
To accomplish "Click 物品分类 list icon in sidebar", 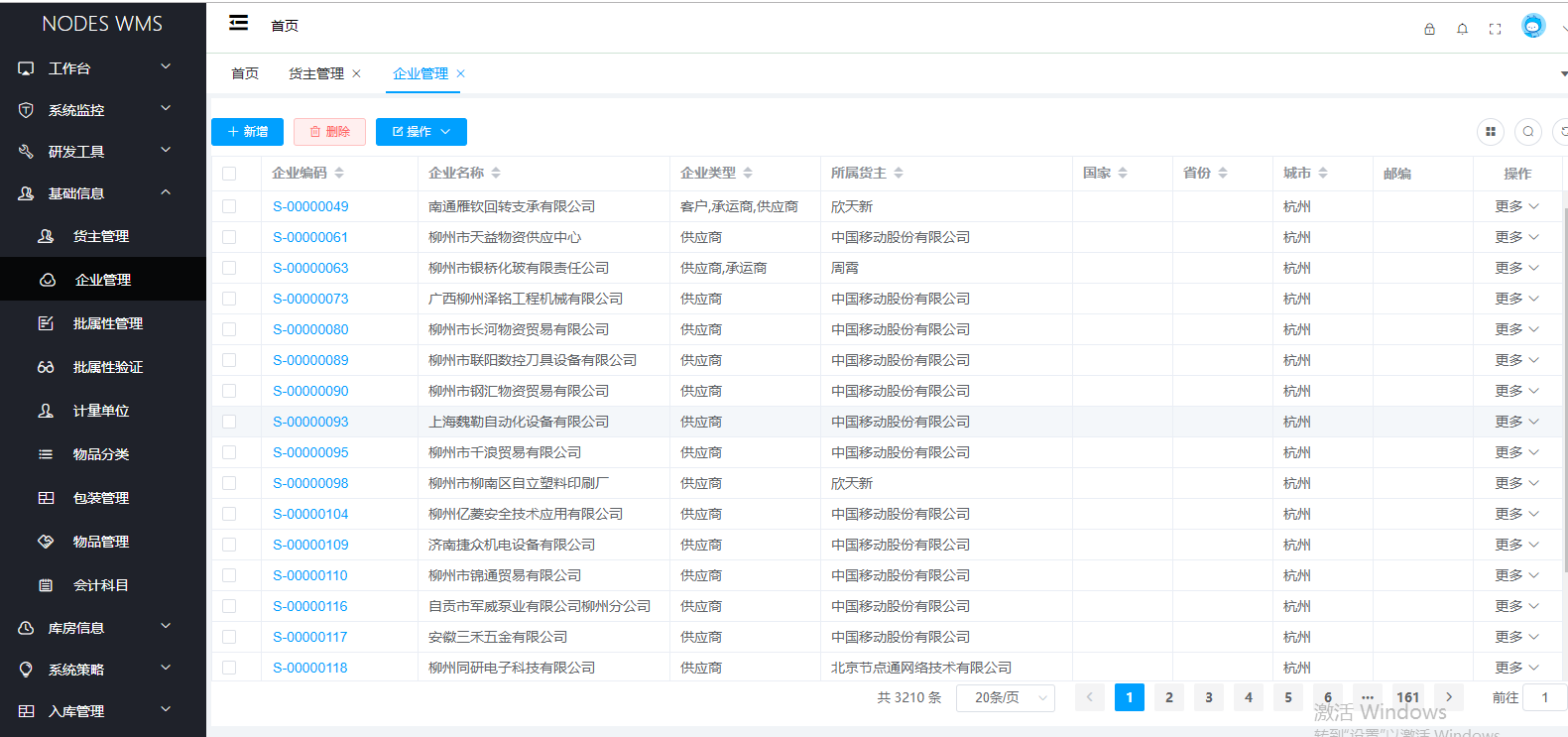I will point(46,454).
